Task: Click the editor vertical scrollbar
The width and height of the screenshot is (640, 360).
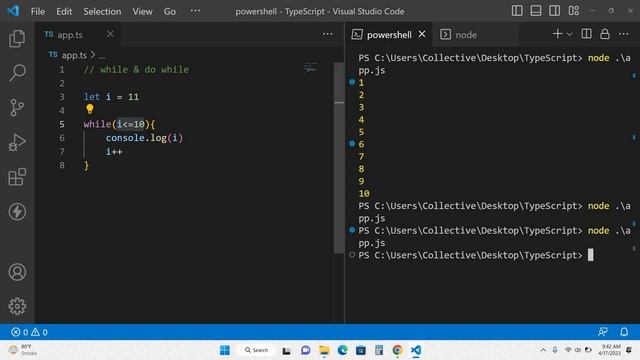Action: pyautogui.click(x=339, y=158)
